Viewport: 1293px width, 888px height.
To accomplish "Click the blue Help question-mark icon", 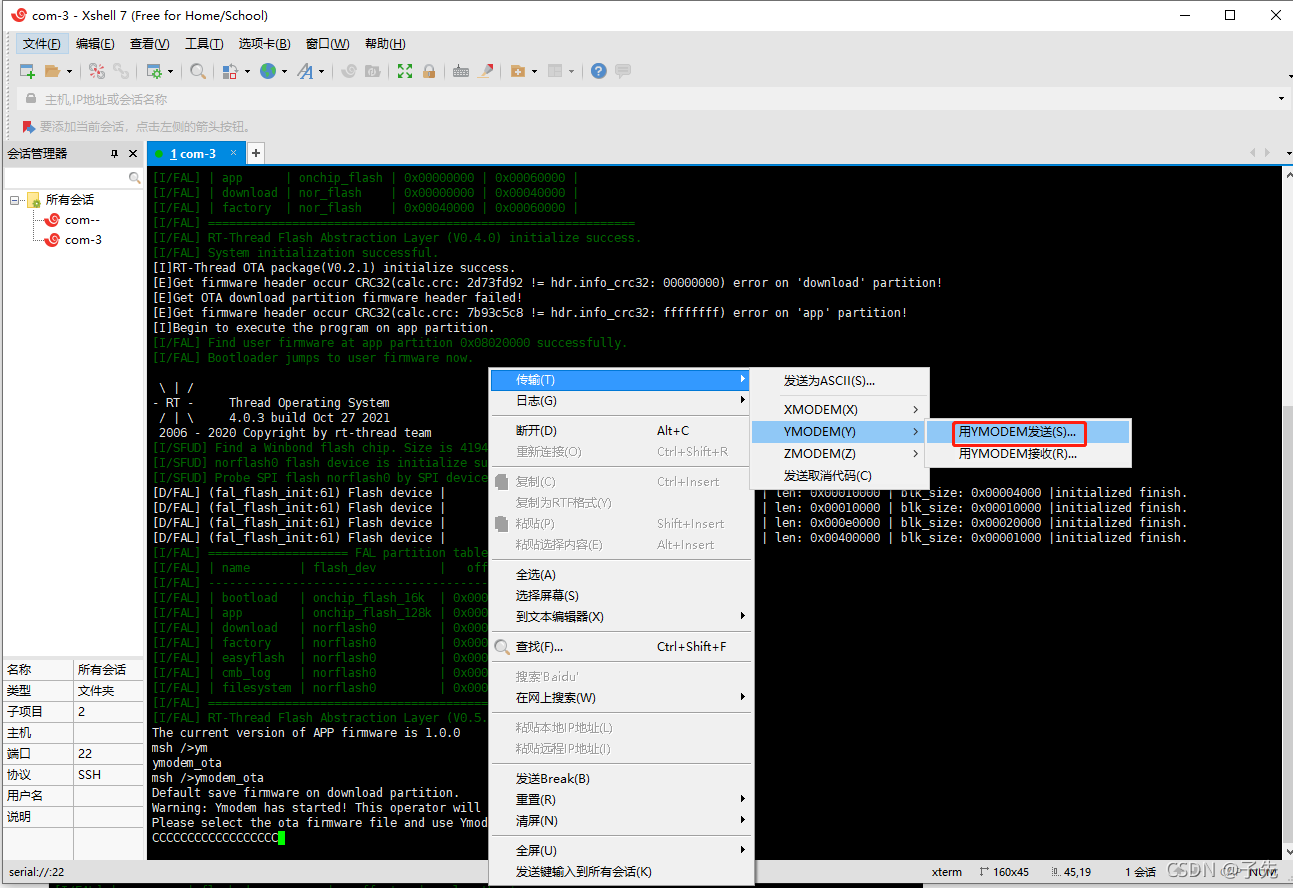I will [x=598, y=71].
